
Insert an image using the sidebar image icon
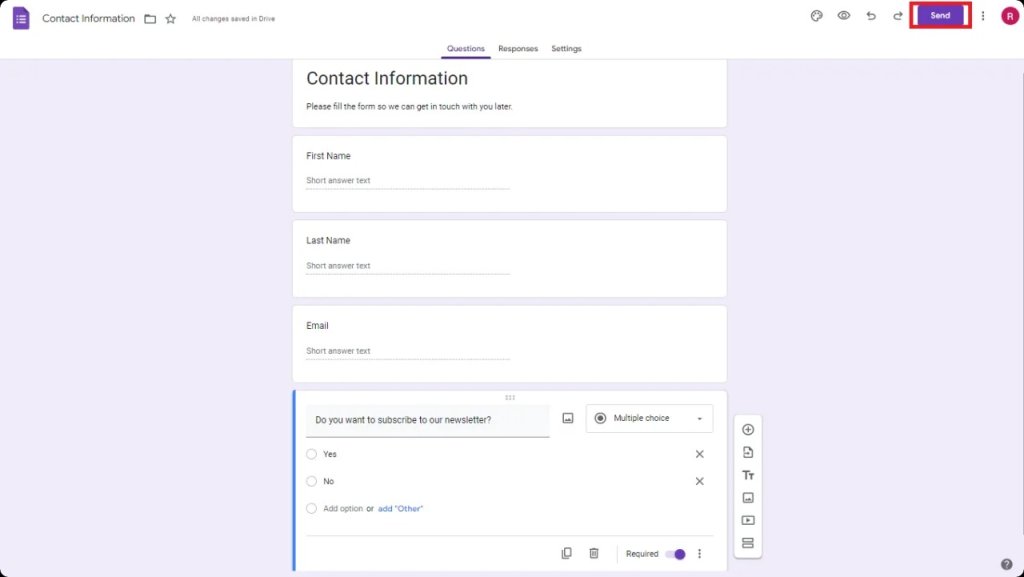click(747, 497)
